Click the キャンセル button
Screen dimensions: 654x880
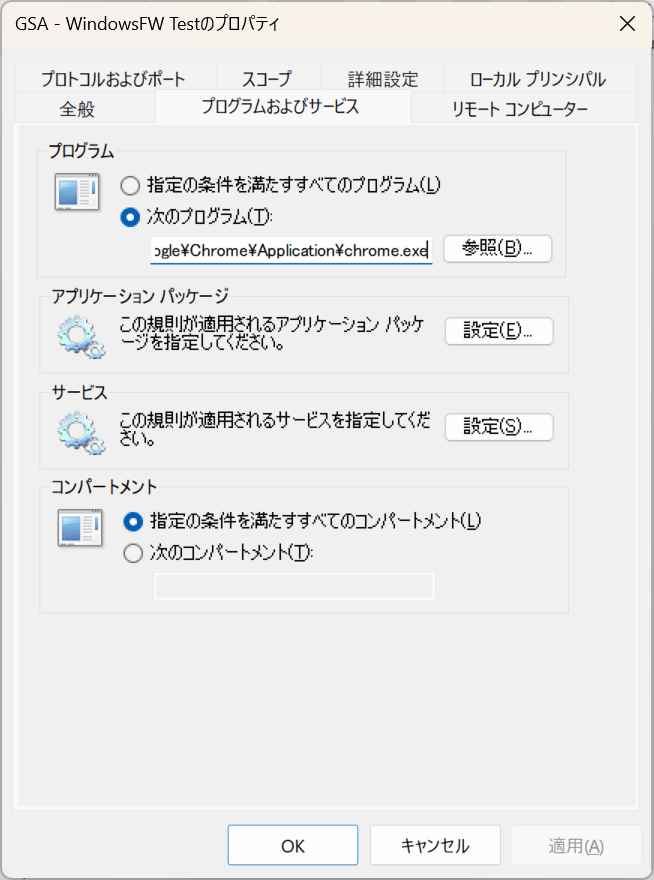[435, 845]
